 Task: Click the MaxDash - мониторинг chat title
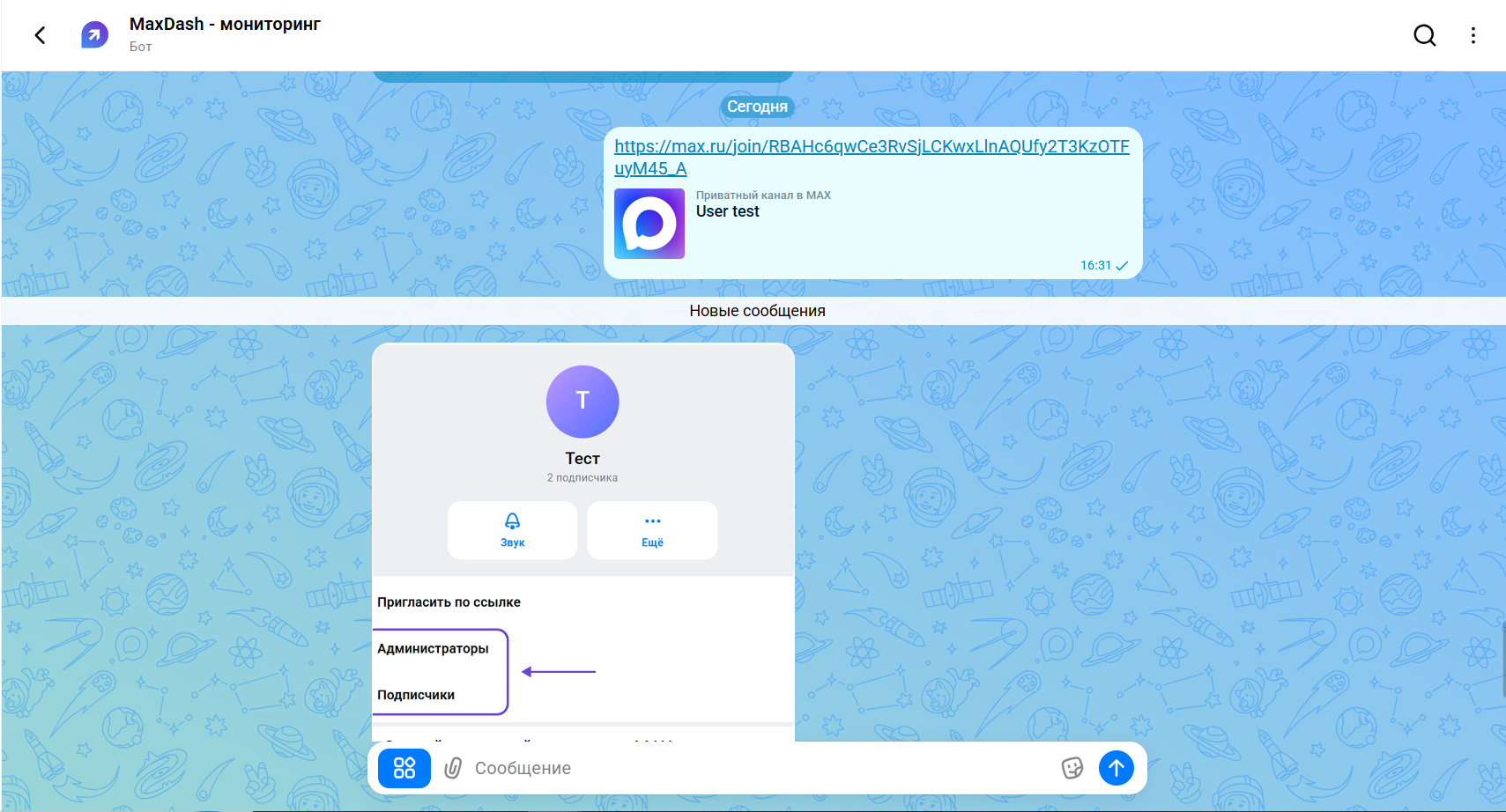point(225,24)
